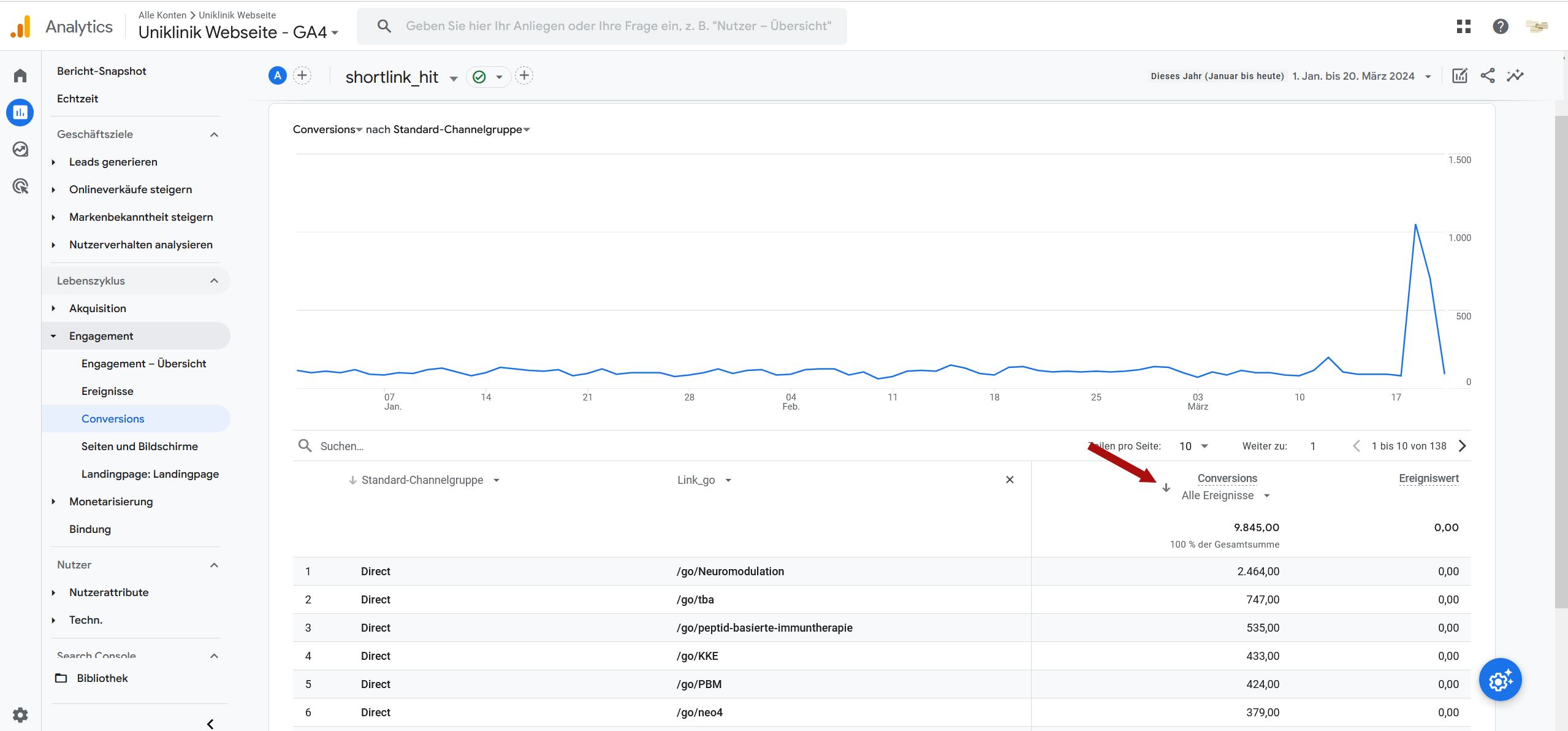1568x731 pixels.
Task: Open the Ereignisse report
Action: click(x=107, y=391)
